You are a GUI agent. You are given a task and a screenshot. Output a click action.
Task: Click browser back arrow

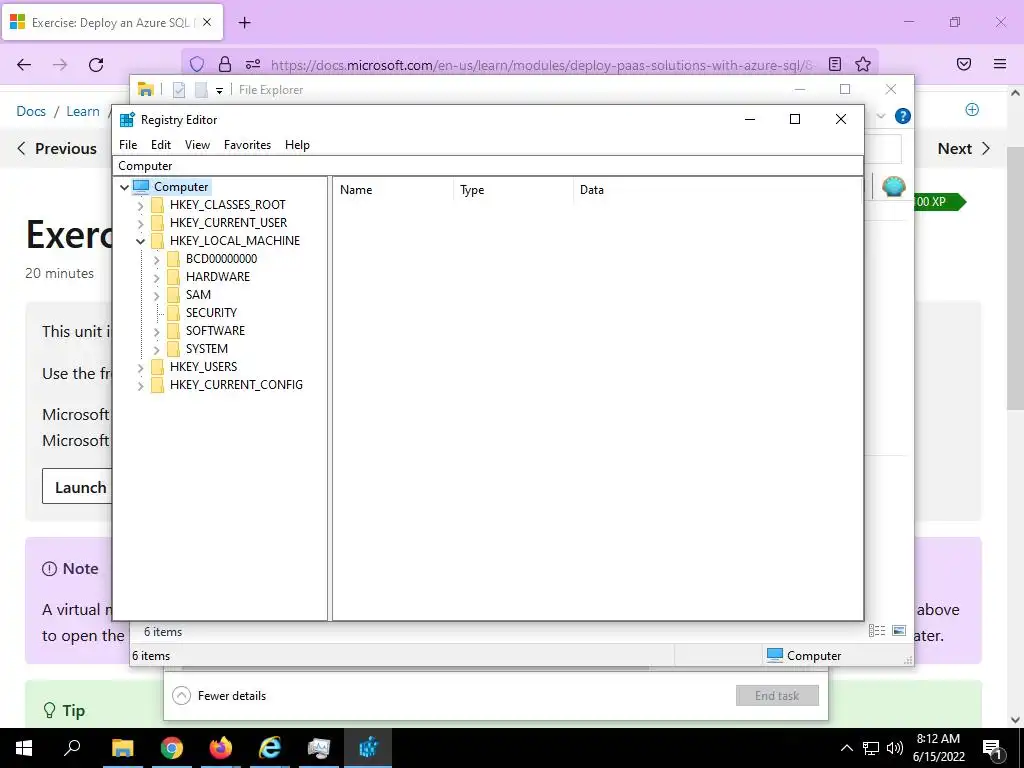click(x=24, y=65)
